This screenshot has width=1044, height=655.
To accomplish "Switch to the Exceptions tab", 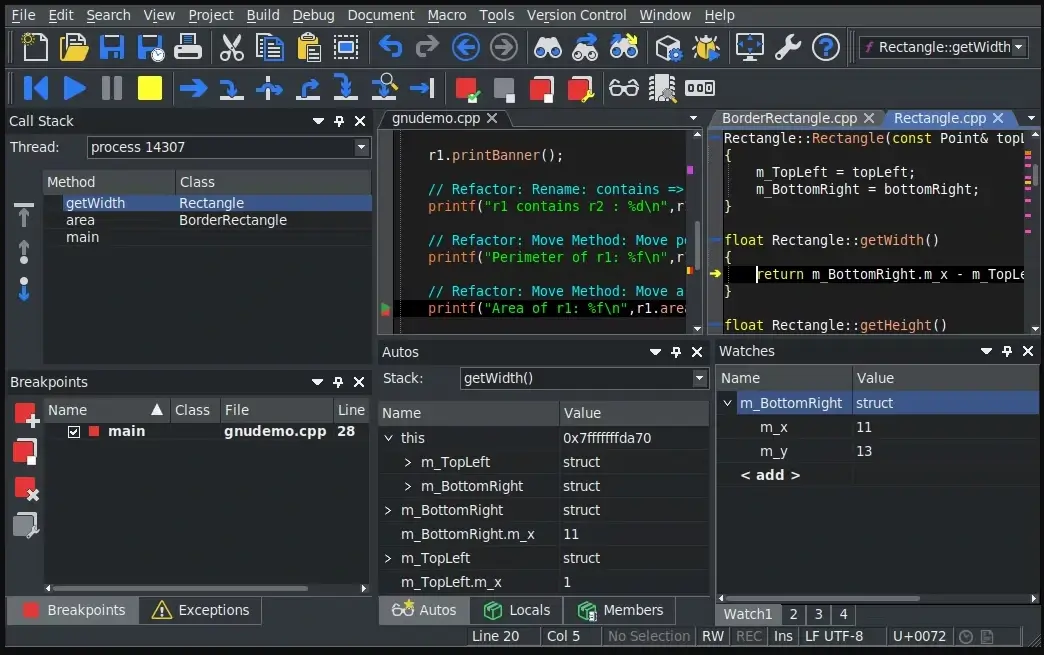I will tap(200, 610).
